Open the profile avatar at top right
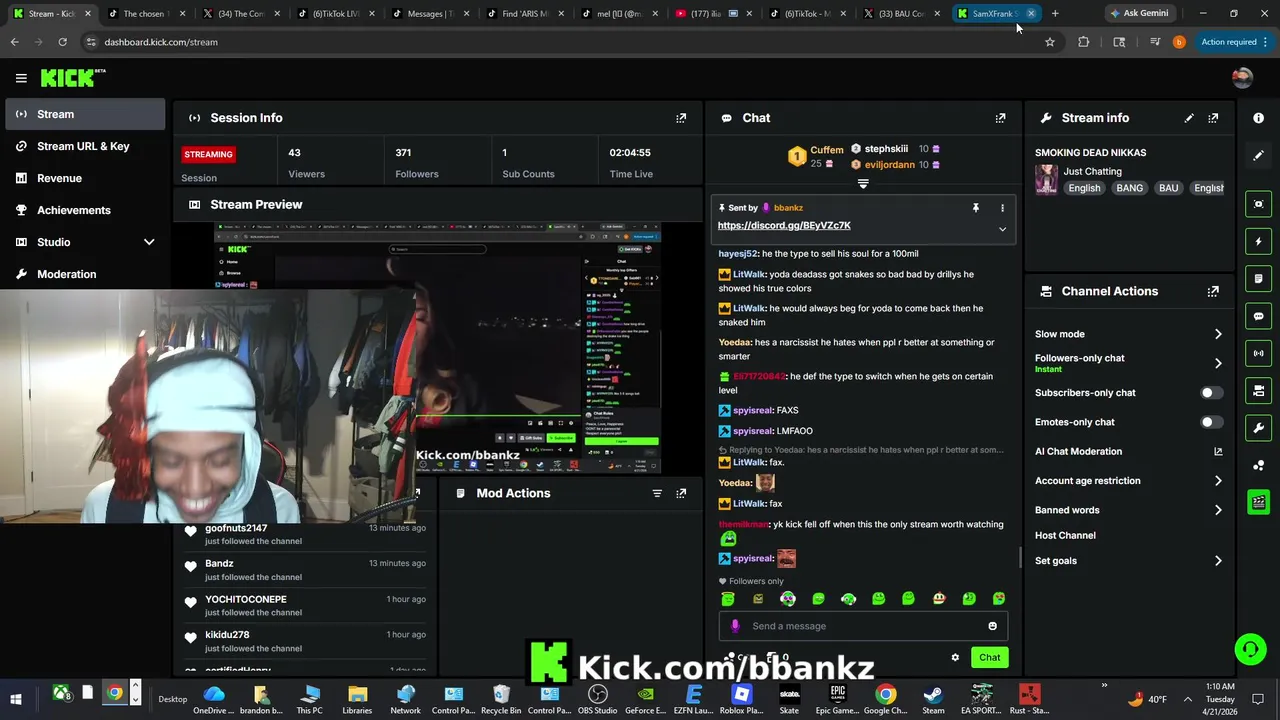Image resolution: width=1280 pixels, height=720 pixels. [1242, 78]
